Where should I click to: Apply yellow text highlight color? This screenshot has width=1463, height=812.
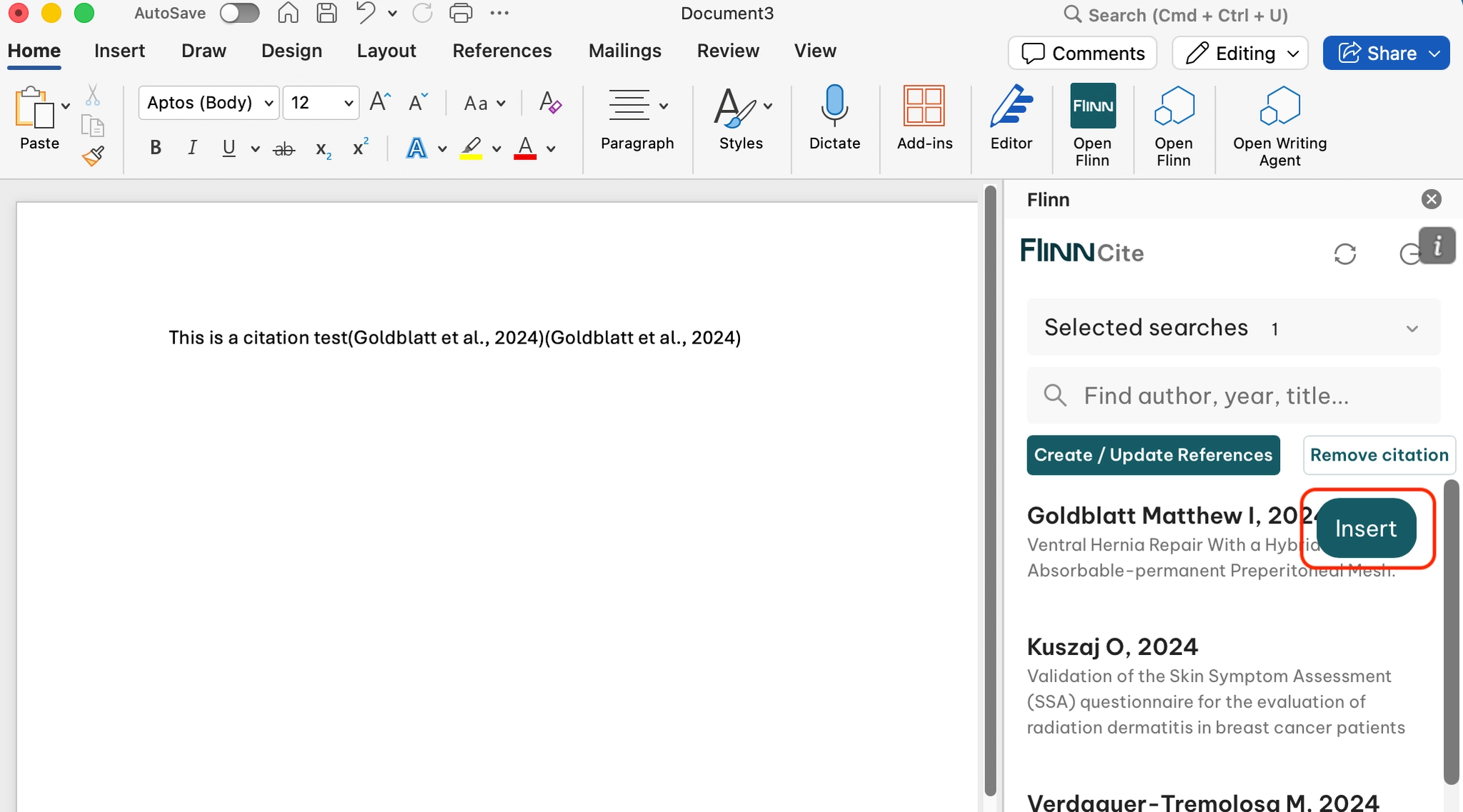(x=471, y=148)
